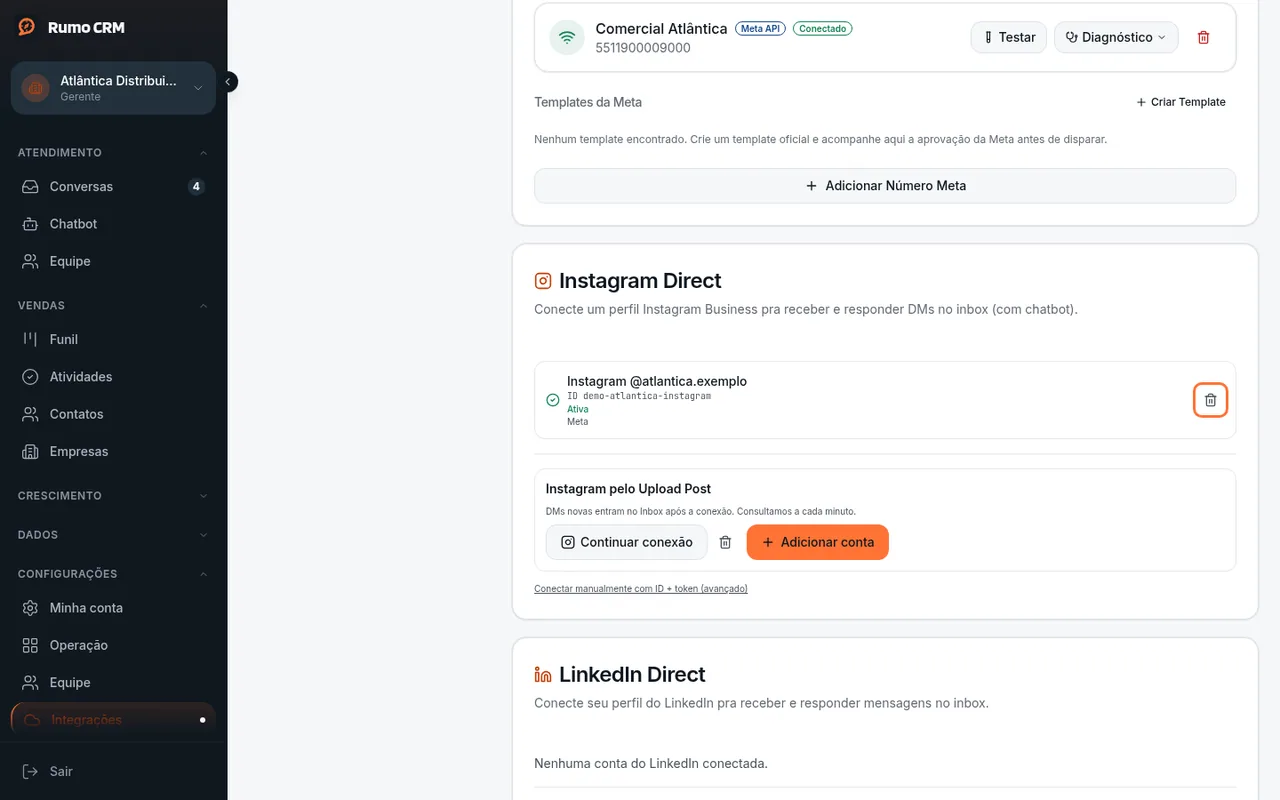This screenshot has width=1280, height=800.
Task: Click the Meta API badge
Action: (x=760, y=29)
